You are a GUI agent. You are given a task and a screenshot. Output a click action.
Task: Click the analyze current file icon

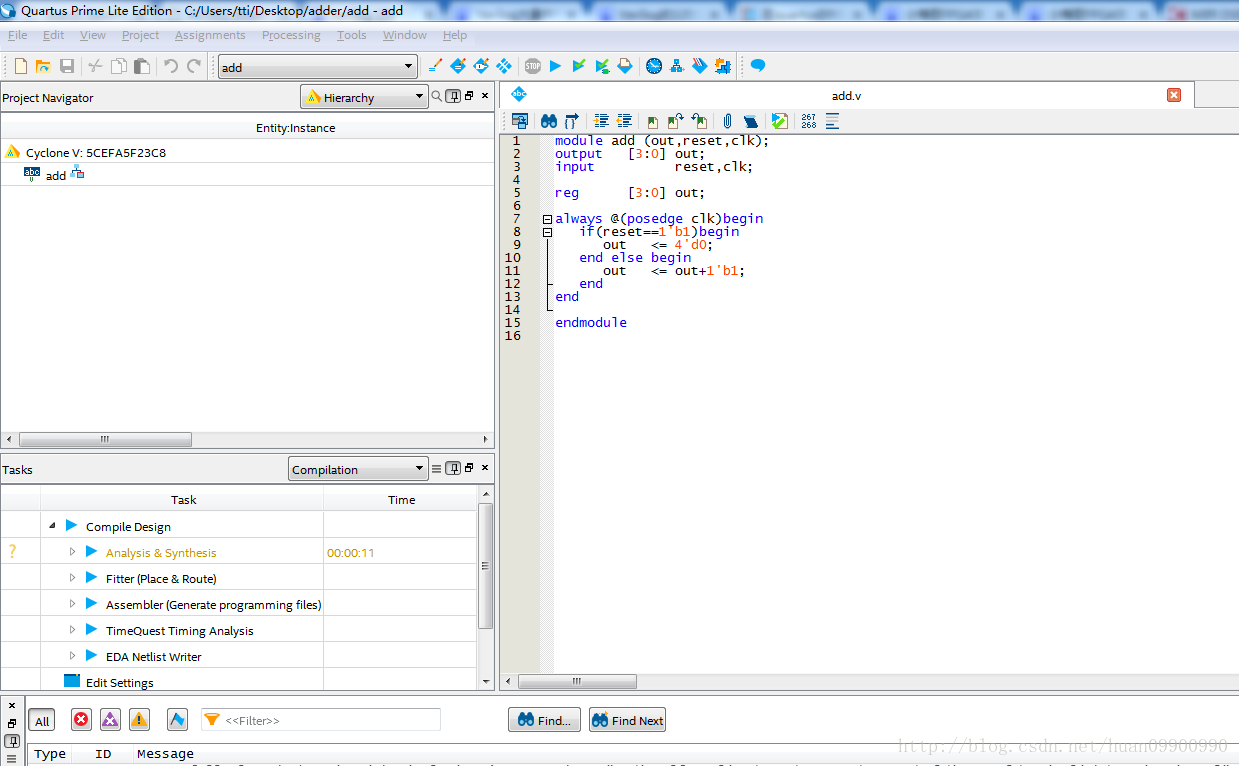tap(780, 121)
